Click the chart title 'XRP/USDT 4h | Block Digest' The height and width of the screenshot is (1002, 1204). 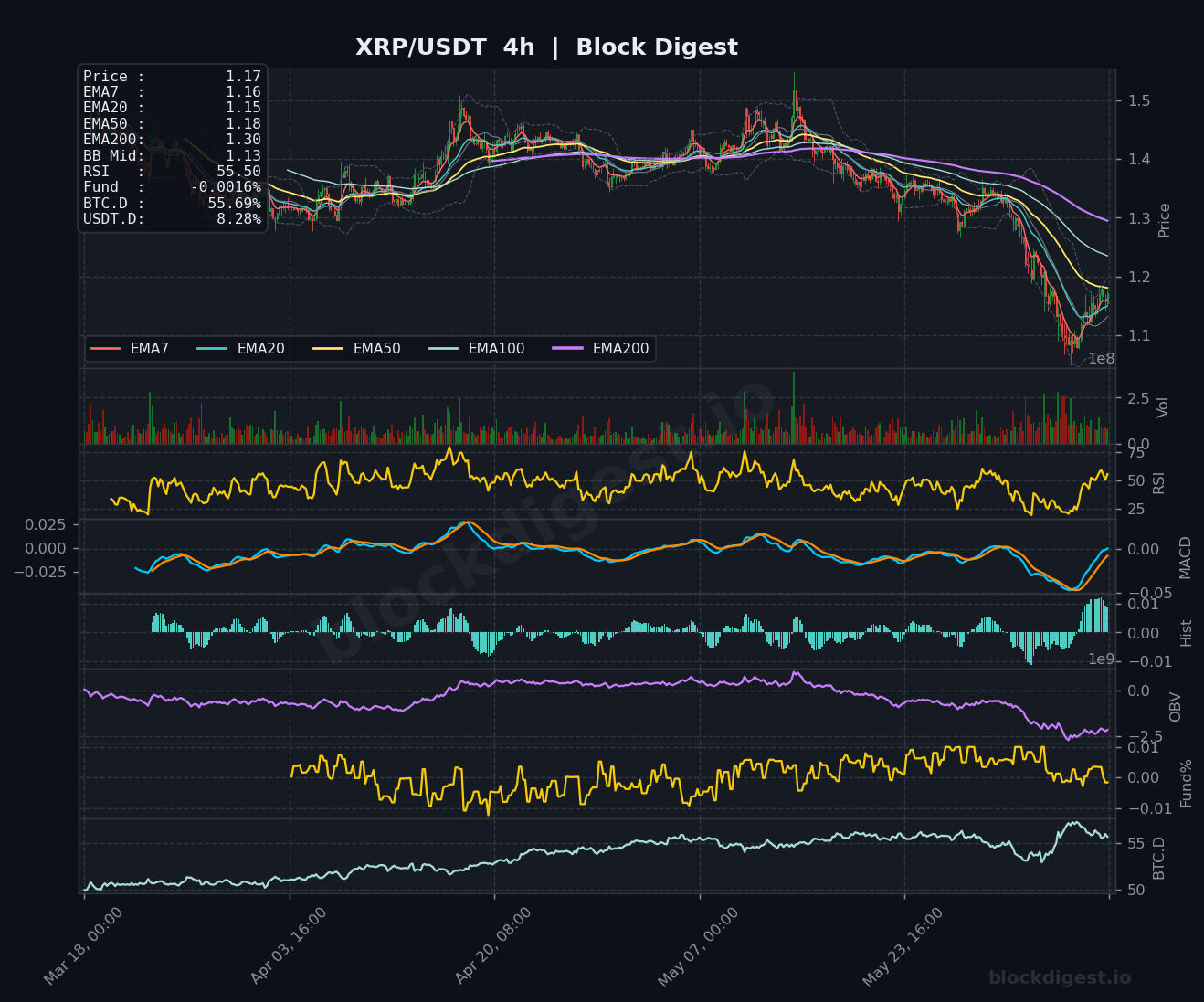pyautogui.click(x=546, y=47)
